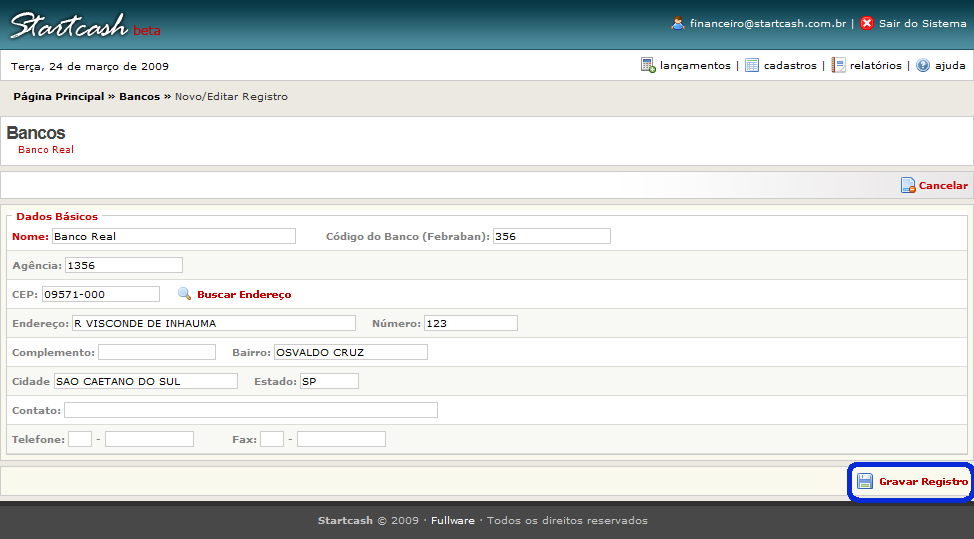
Task: Navigate to the Bancos breadcrumb link
Action: click(x=139, y=97)
